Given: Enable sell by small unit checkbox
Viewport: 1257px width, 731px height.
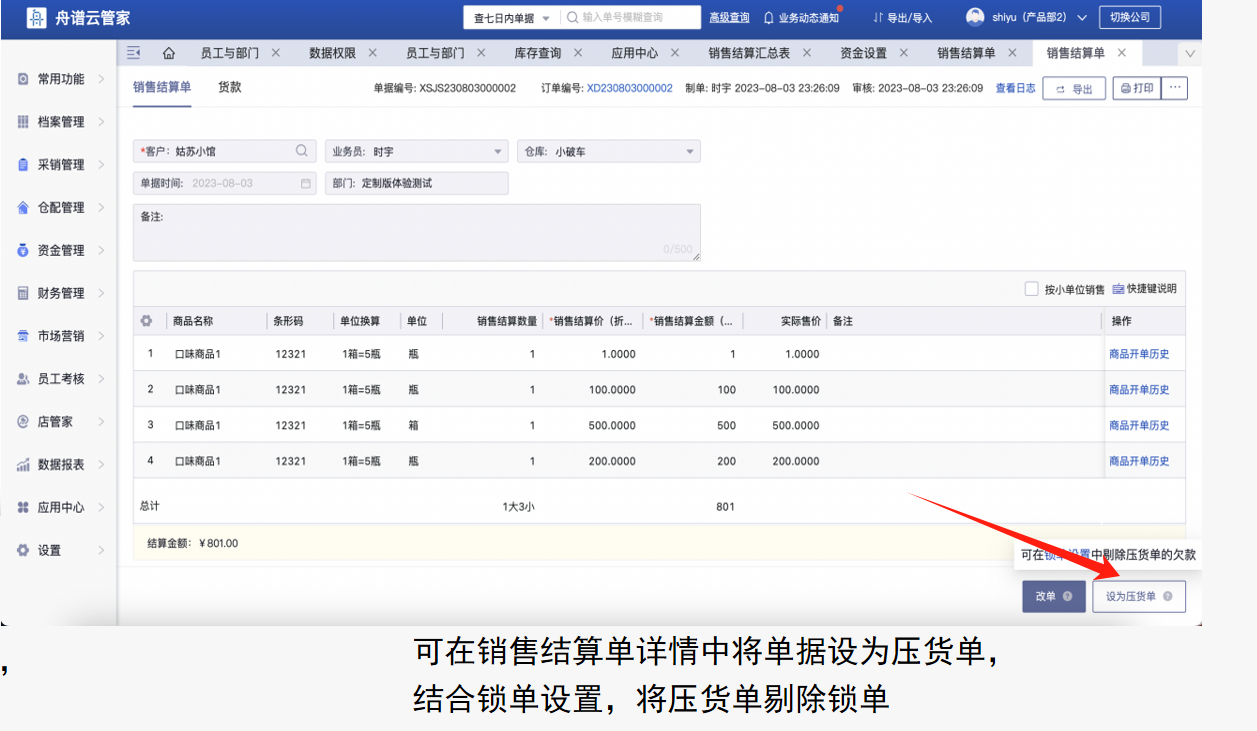Looking at the screenshot, I should (1032, 289).
